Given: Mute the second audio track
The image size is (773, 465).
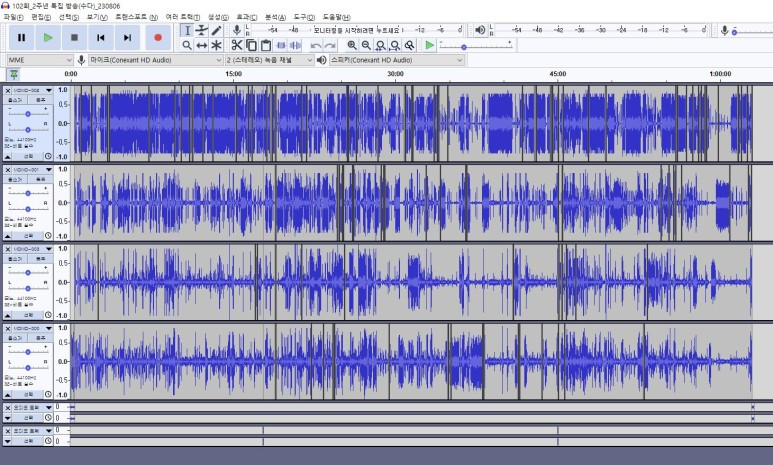Looking at the screenshot, I should [x=15, y=179].
